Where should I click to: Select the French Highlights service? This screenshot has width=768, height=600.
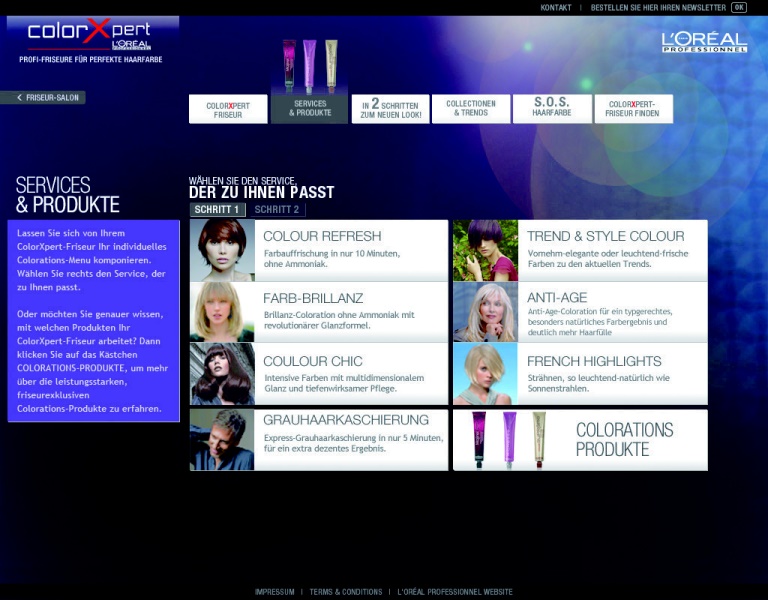click(580, 374)
